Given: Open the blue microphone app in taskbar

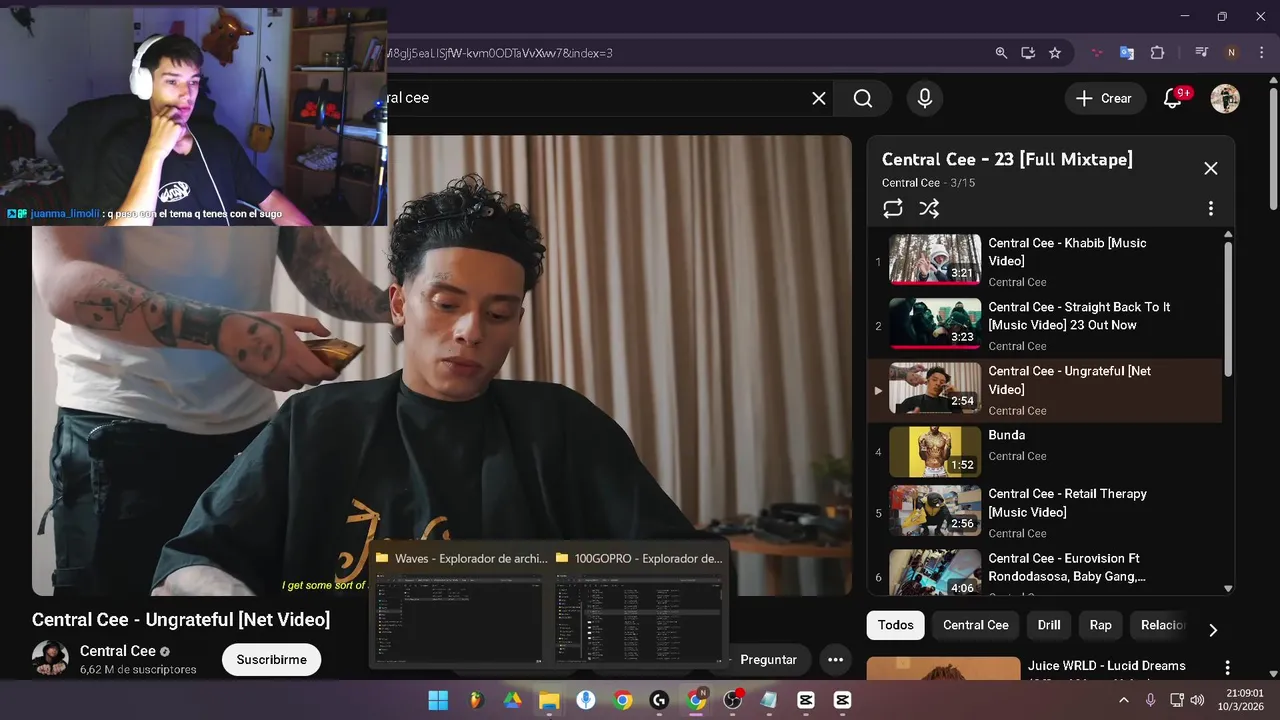Looking at the screenshot, I should click(586, 700).
